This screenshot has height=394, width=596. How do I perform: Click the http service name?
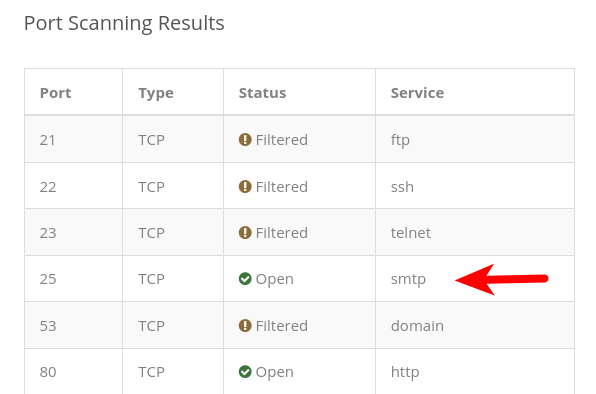(405, 372)
